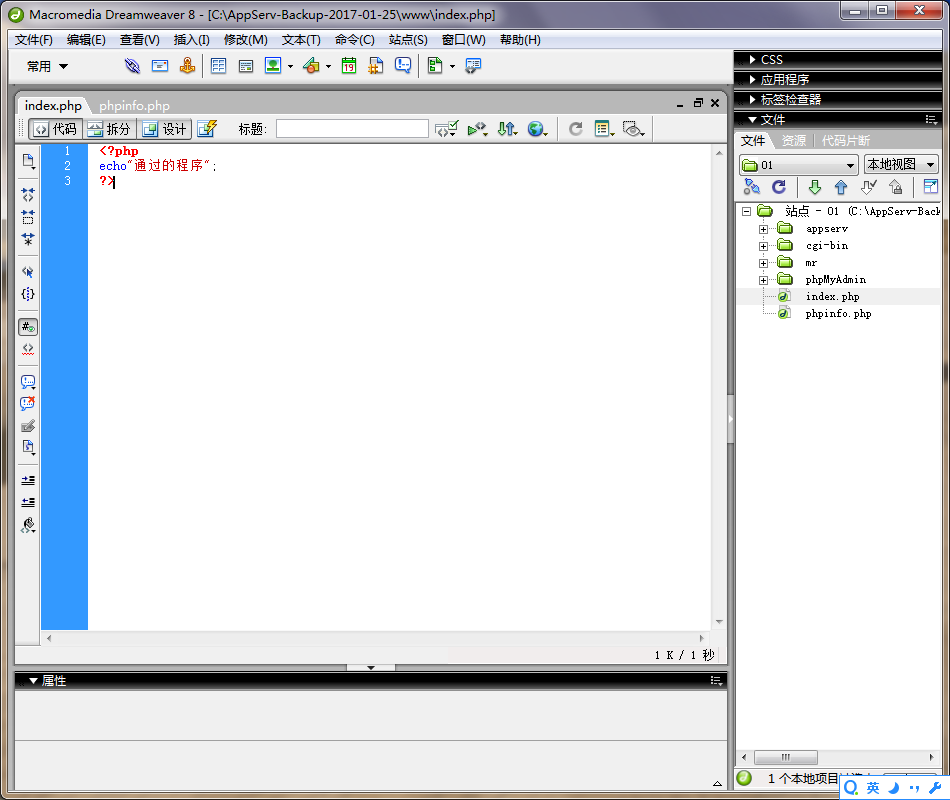
Task: Insert a table with the table icon
Action: (218, 65)
